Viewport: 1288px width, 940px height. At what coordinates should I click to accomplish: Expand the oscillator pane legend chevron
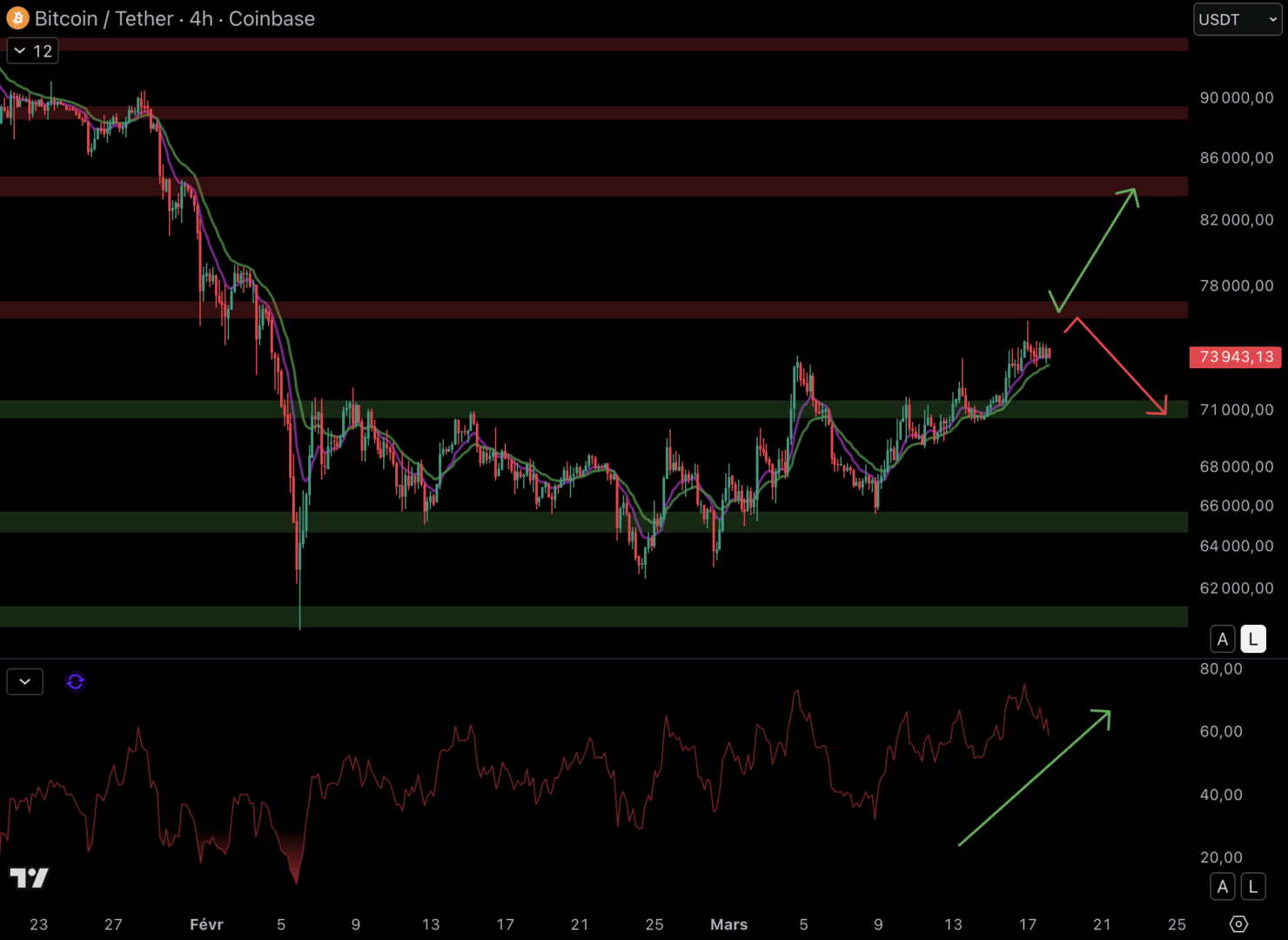click(x=24, y=681)
